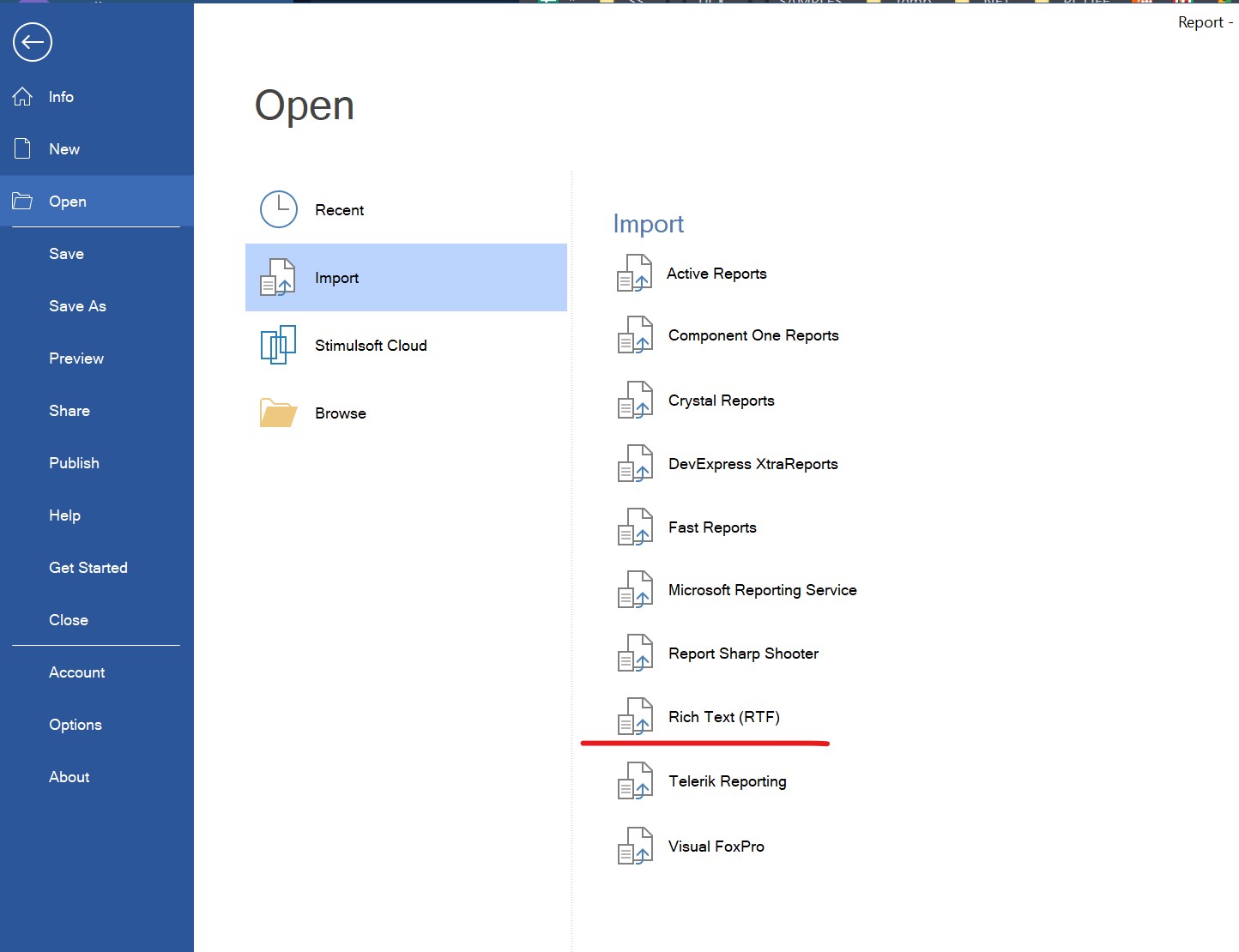
Task: Click the Active Reports import icon
Action: (x=635, y=273)
